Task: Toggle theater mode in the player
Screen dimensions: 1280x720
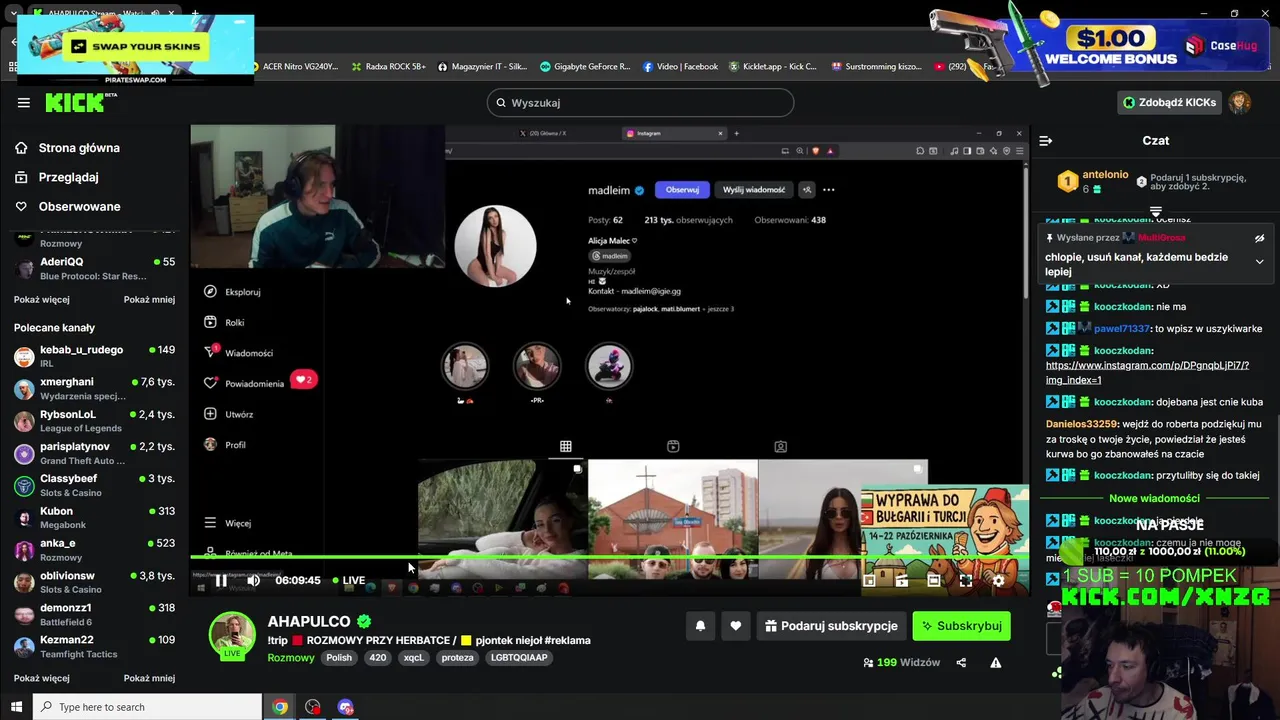Action: (x=933, y=580)
